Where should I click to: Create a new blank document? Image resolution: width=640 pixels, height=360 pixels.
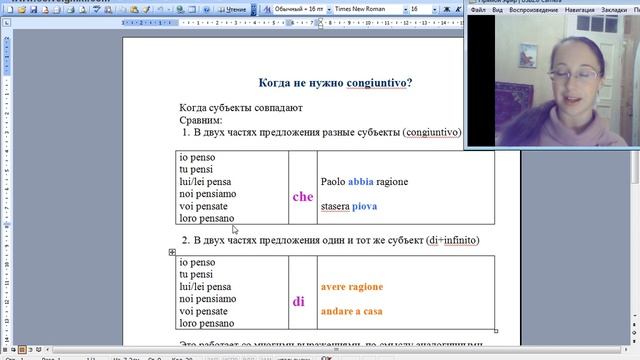click(10, 9)
